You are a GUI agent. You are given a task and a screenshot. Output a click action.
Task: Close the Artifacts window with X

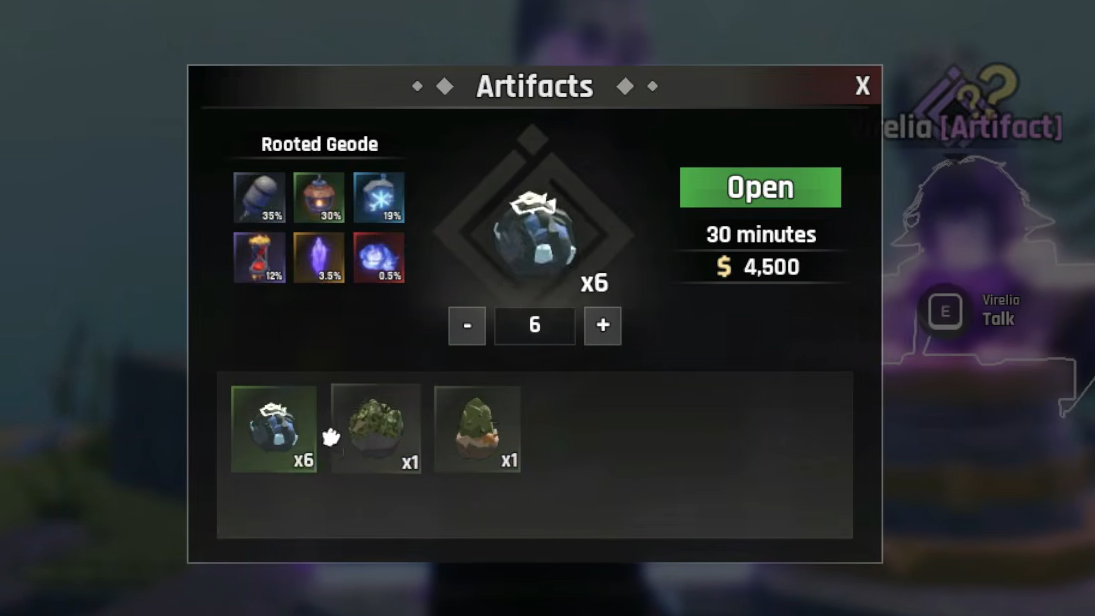point(862,86)
